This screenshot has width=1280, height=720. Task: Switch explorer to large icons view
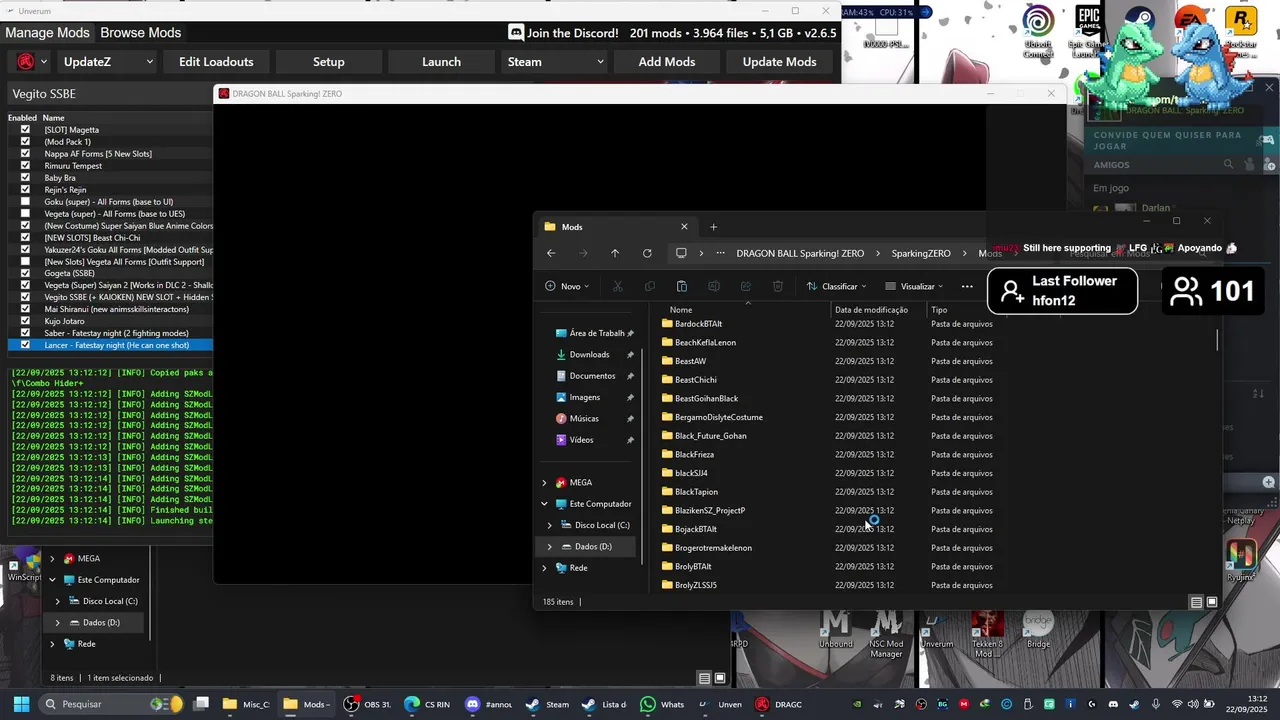pyautogui.click(x=1212, y=602)
